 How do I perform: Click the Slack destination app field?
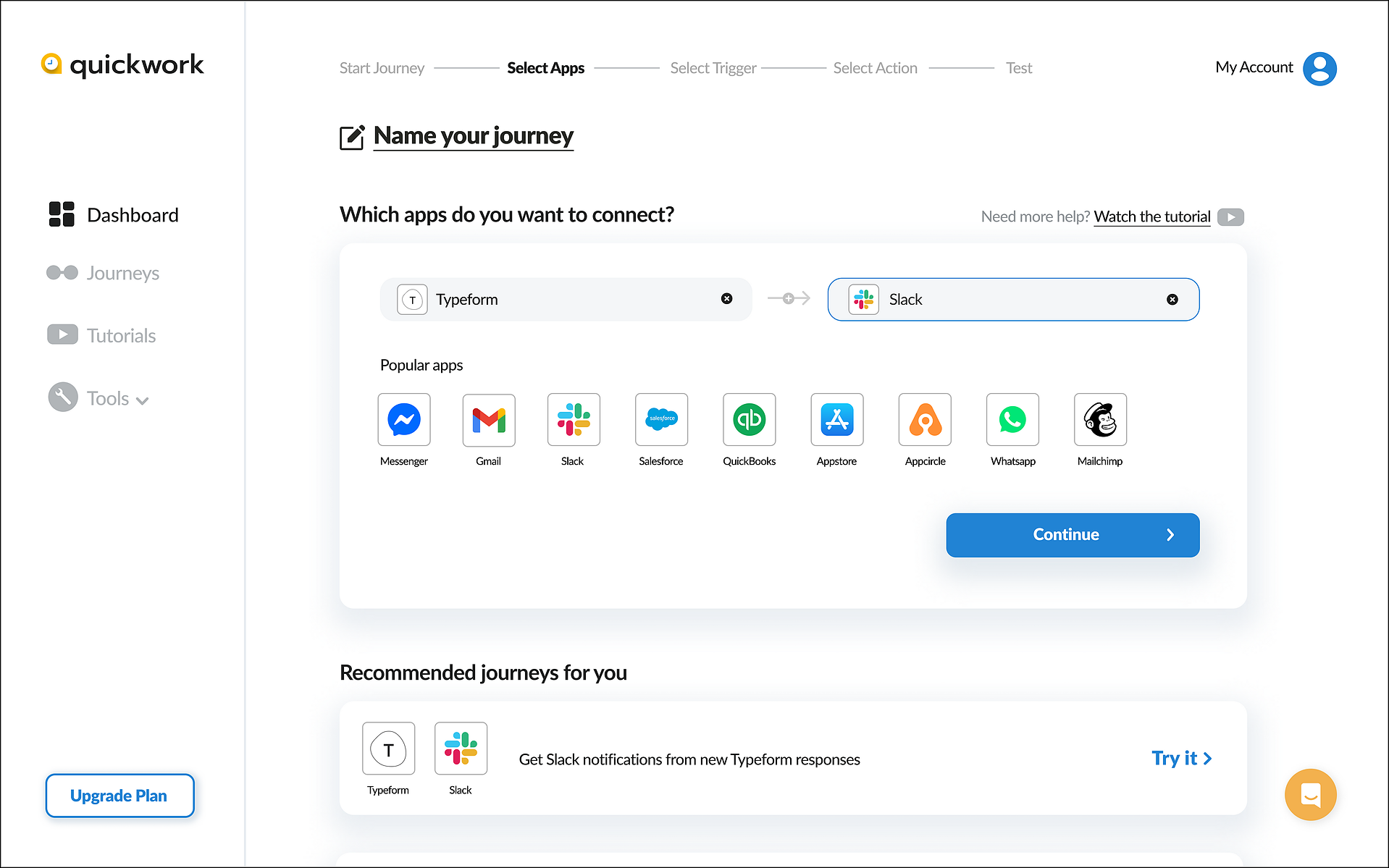click(x=1013, y=299)
